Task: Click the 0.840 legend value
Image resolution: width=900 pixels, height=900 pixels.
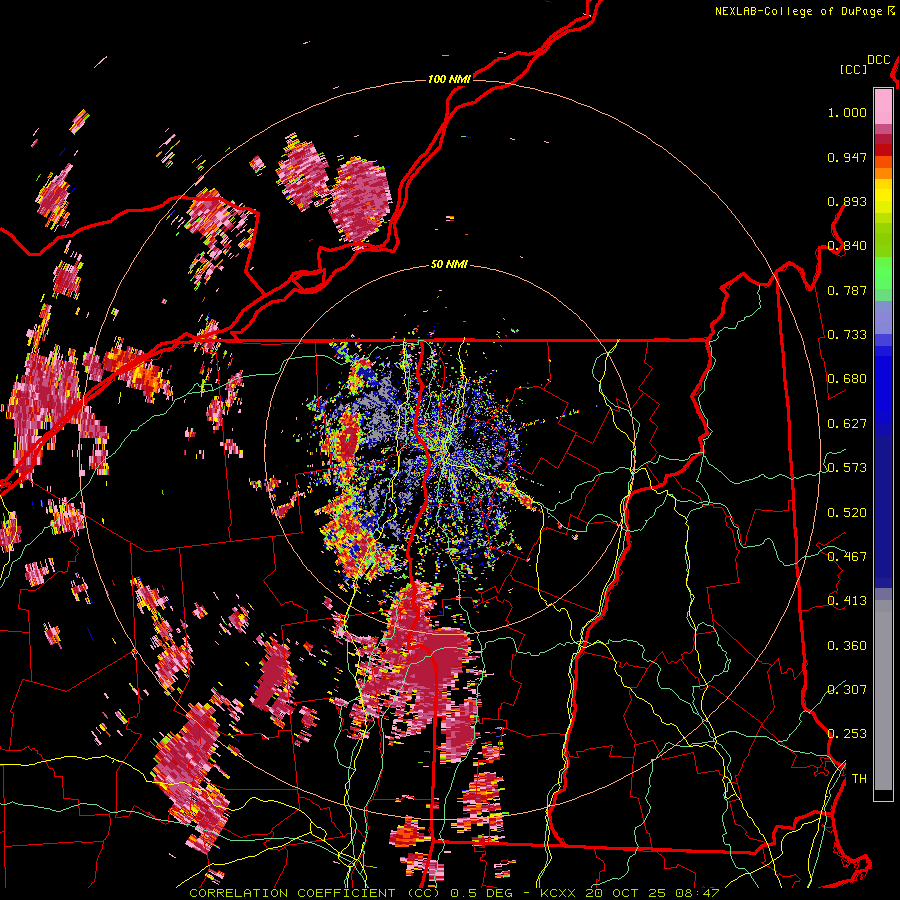Action: click(x=847, y=246)
